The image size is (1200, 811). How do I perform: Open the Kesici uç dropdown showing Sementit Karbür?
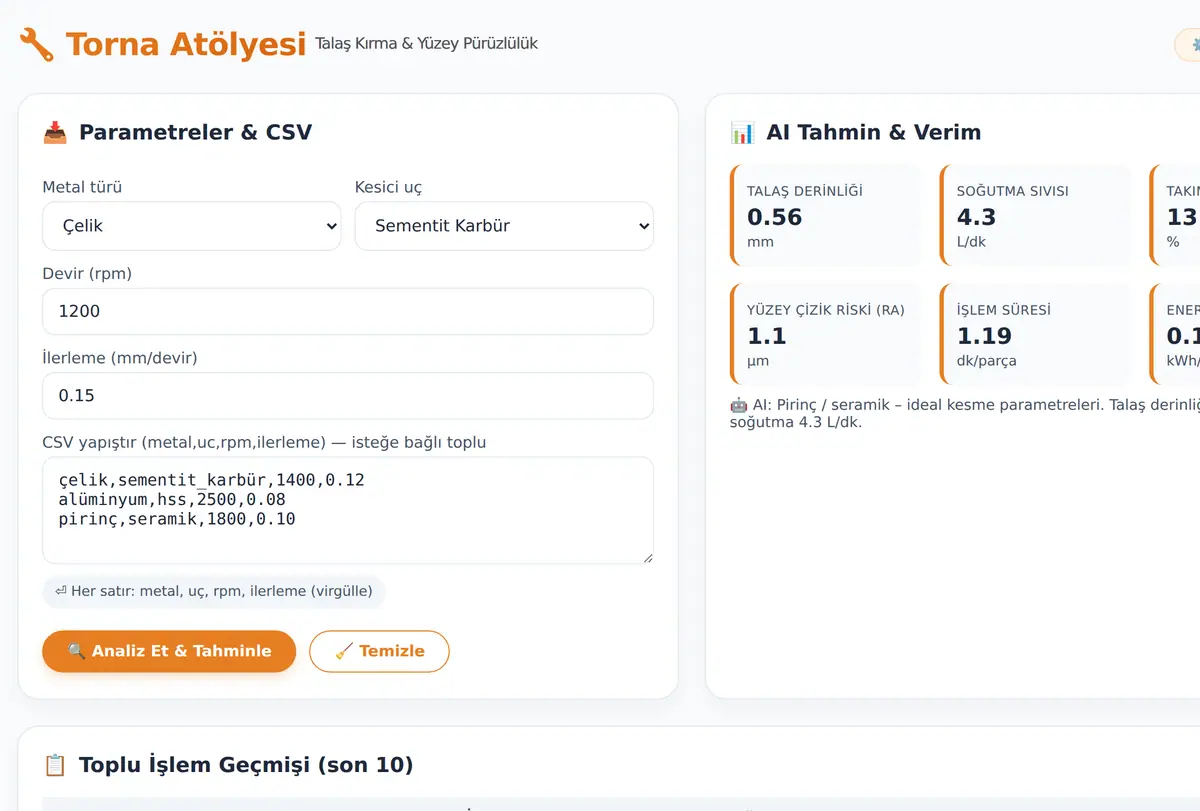(x=504, y=226)
